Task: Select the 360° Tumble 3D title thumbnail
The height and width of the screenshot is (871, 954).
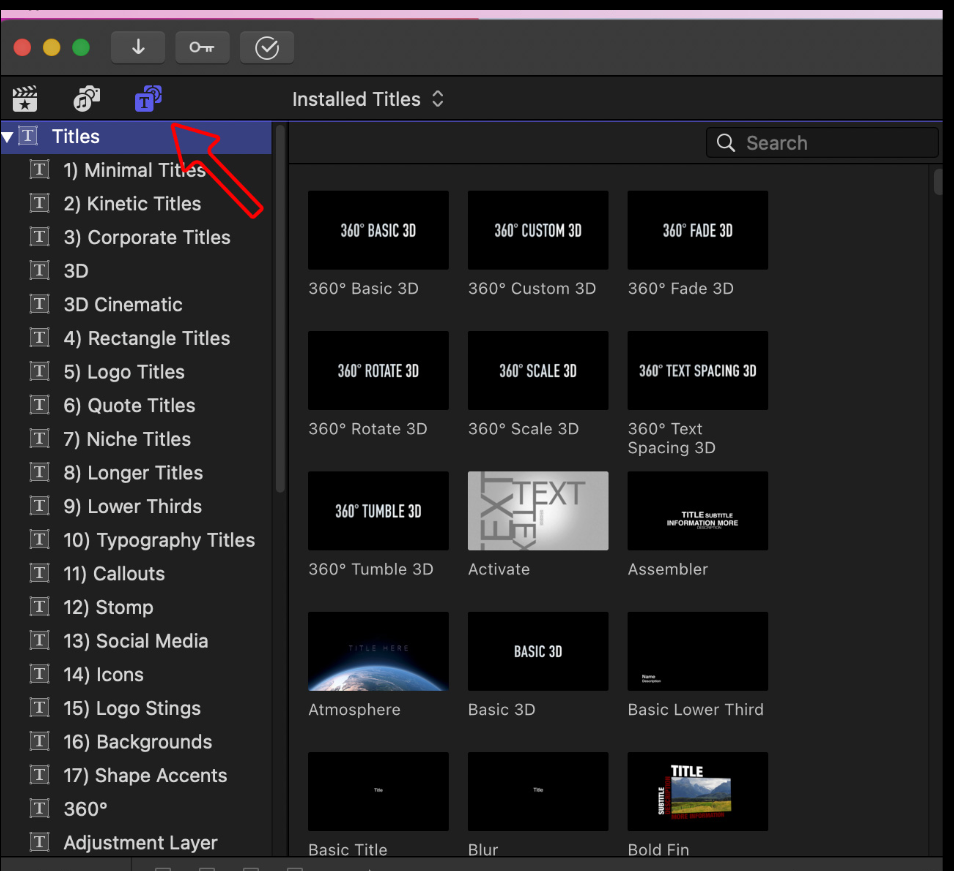Action: [378, 511]
